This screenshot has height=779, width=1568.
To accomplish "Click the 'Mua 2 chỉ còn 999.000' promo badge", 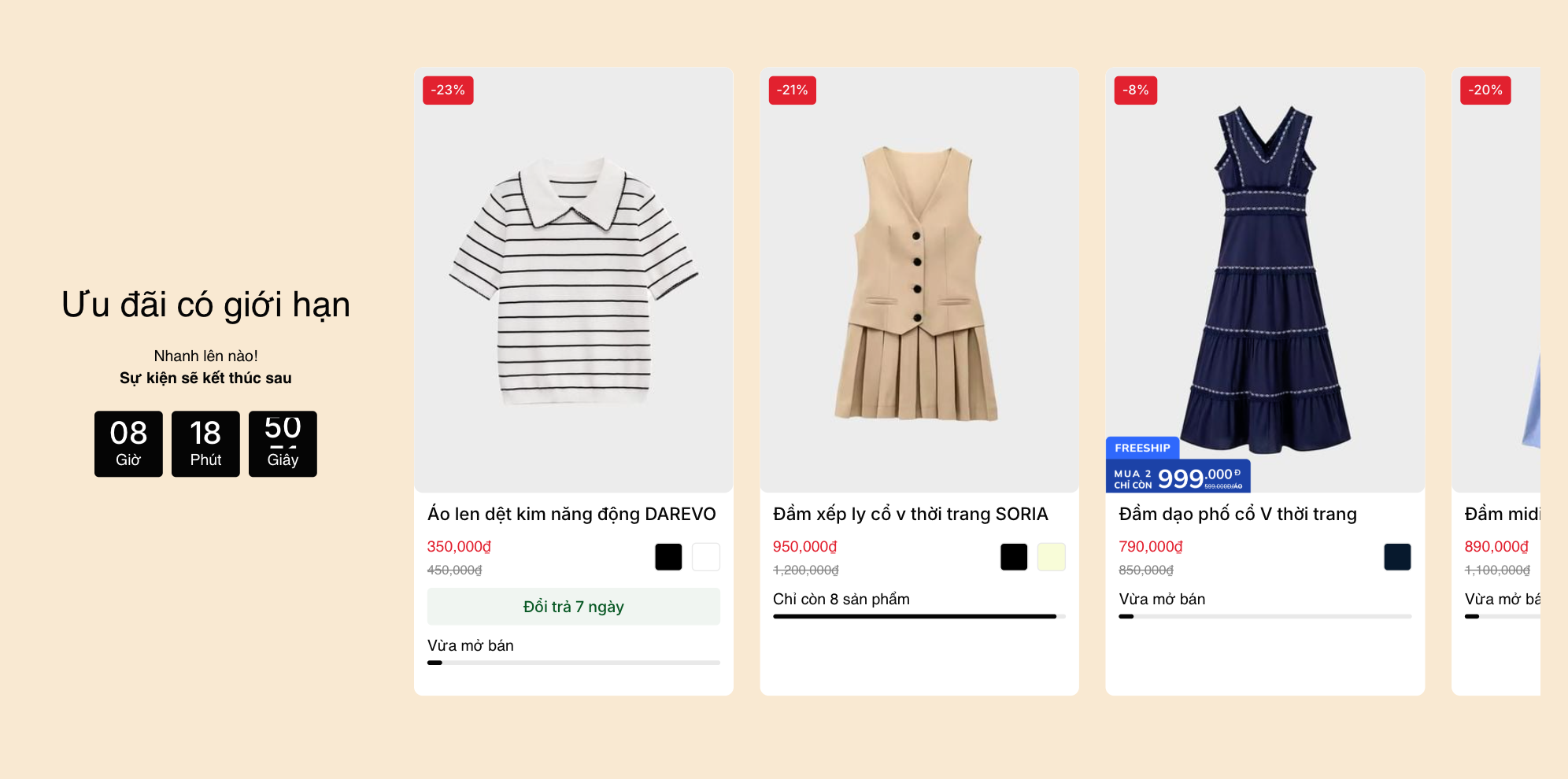I will 1178,477.
